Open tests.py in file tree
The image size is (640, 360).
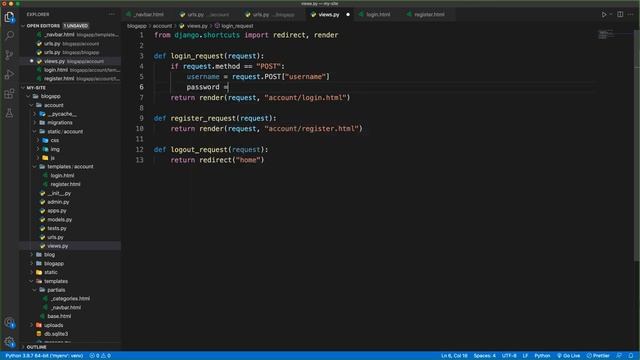(56, 229)
